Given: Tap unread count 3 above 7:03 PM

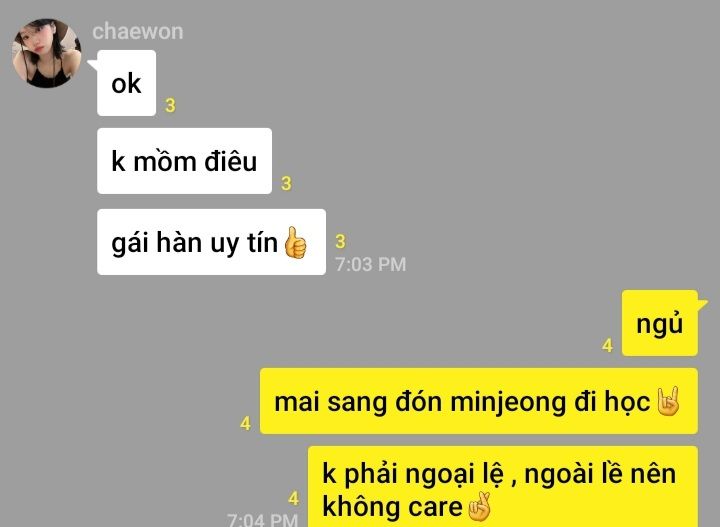Looking at the screenshot, I should (x=340, y=241).
